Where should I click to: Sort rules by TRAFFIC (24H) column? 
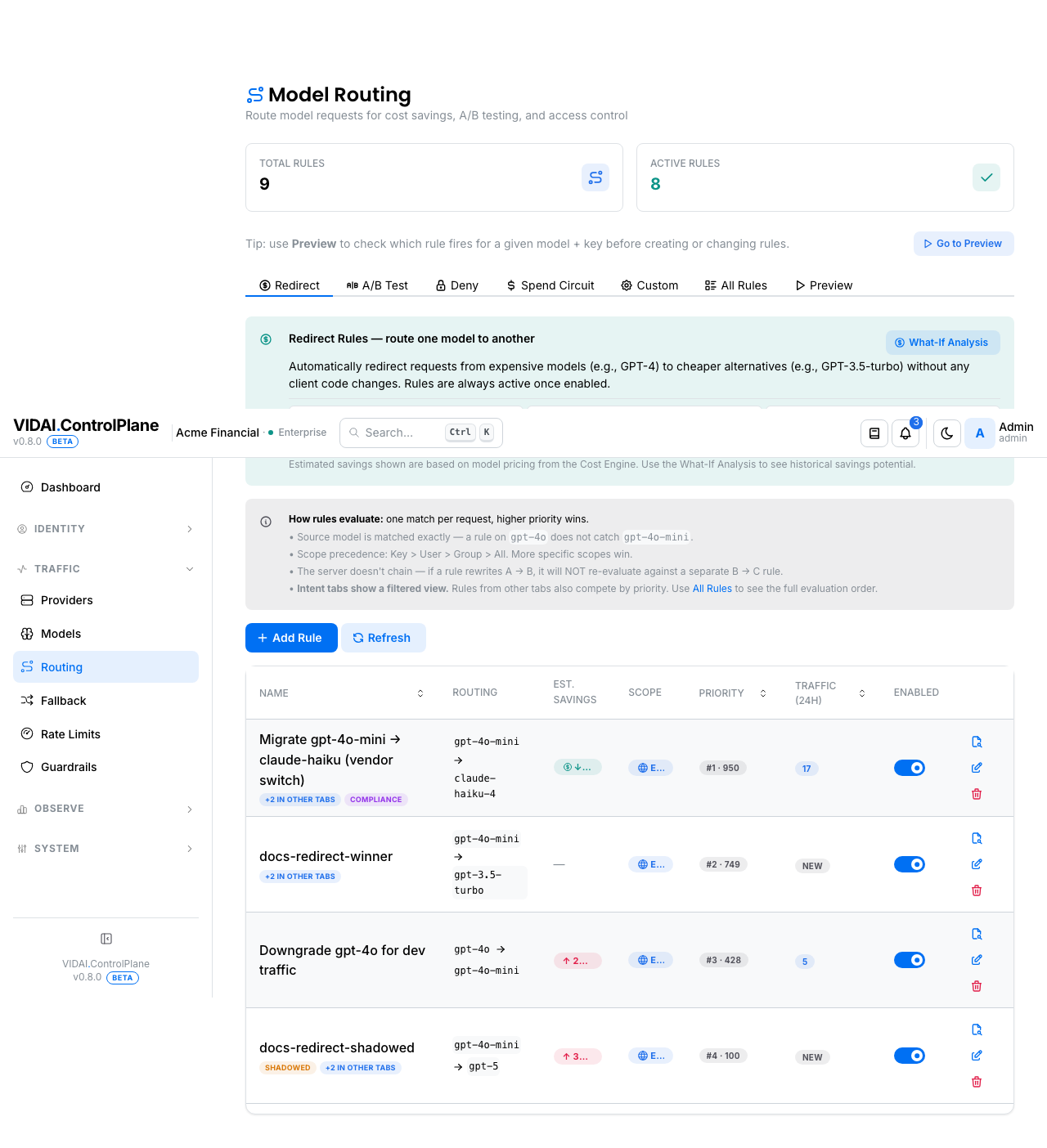click(x=830, y=693)
